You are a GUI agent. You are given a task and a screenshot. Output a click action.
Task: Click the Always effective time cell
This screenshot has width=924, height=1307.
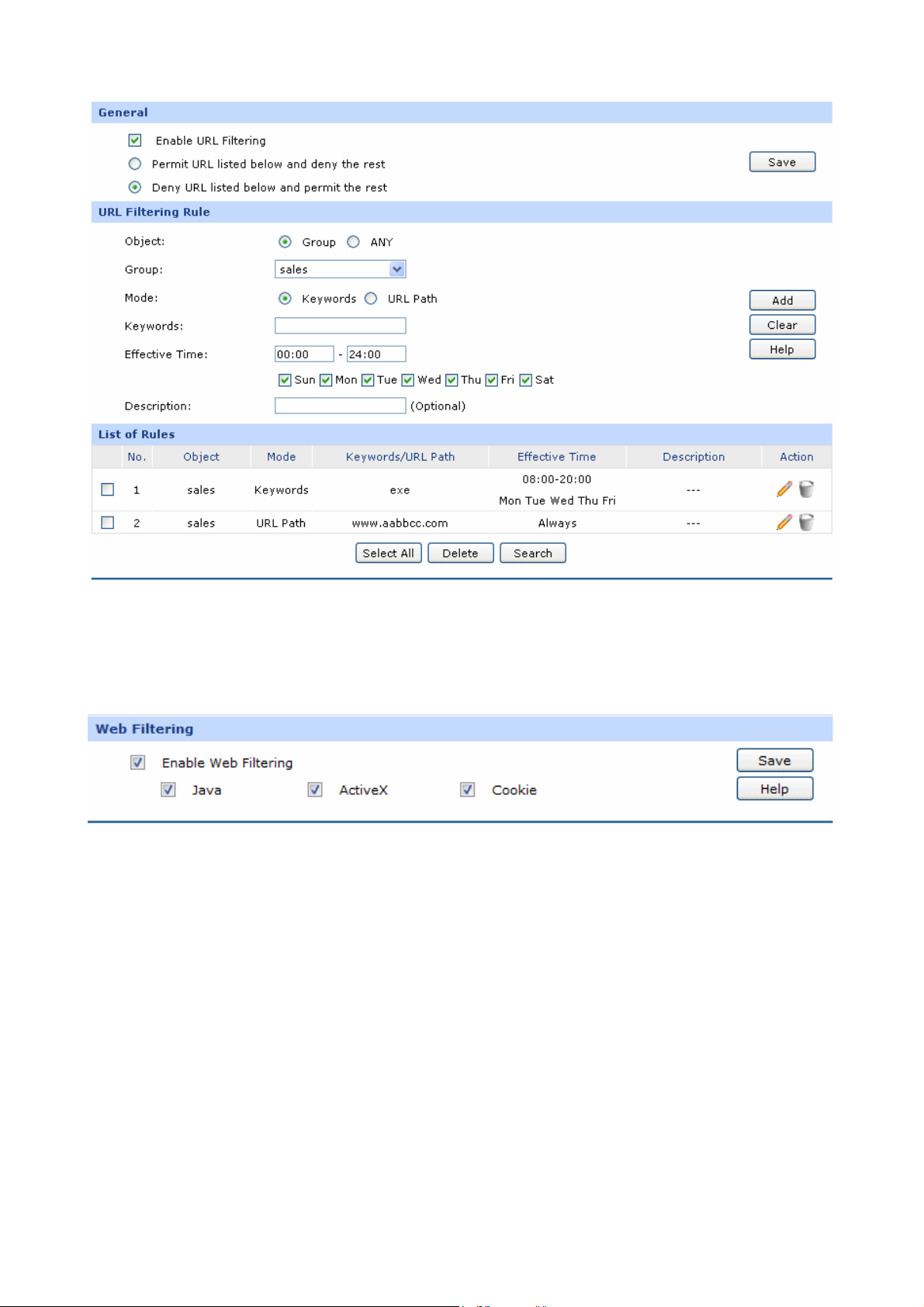[x=558, y=524]
